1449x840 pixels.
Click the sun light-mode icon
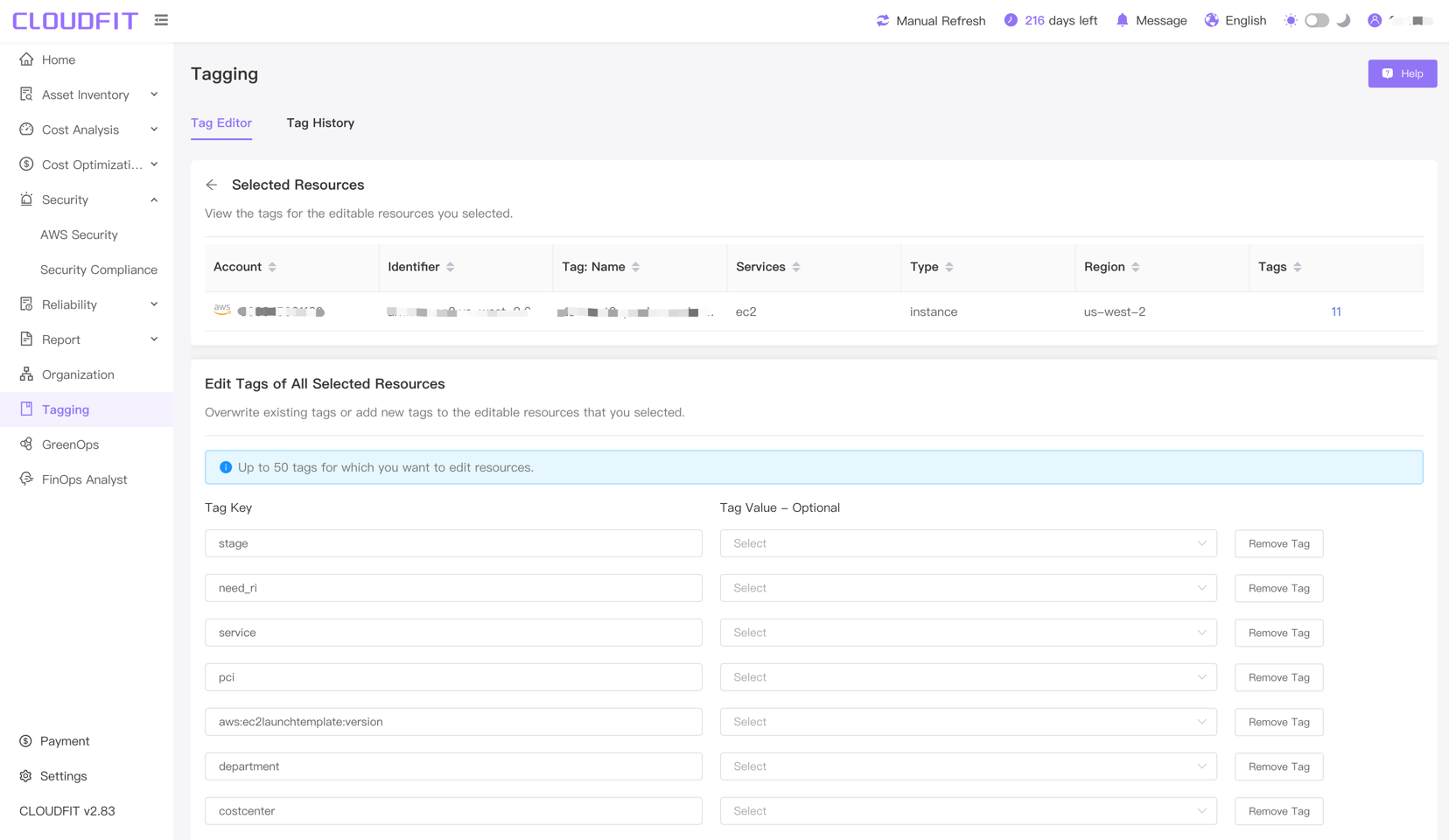[x=1291, y=20]
